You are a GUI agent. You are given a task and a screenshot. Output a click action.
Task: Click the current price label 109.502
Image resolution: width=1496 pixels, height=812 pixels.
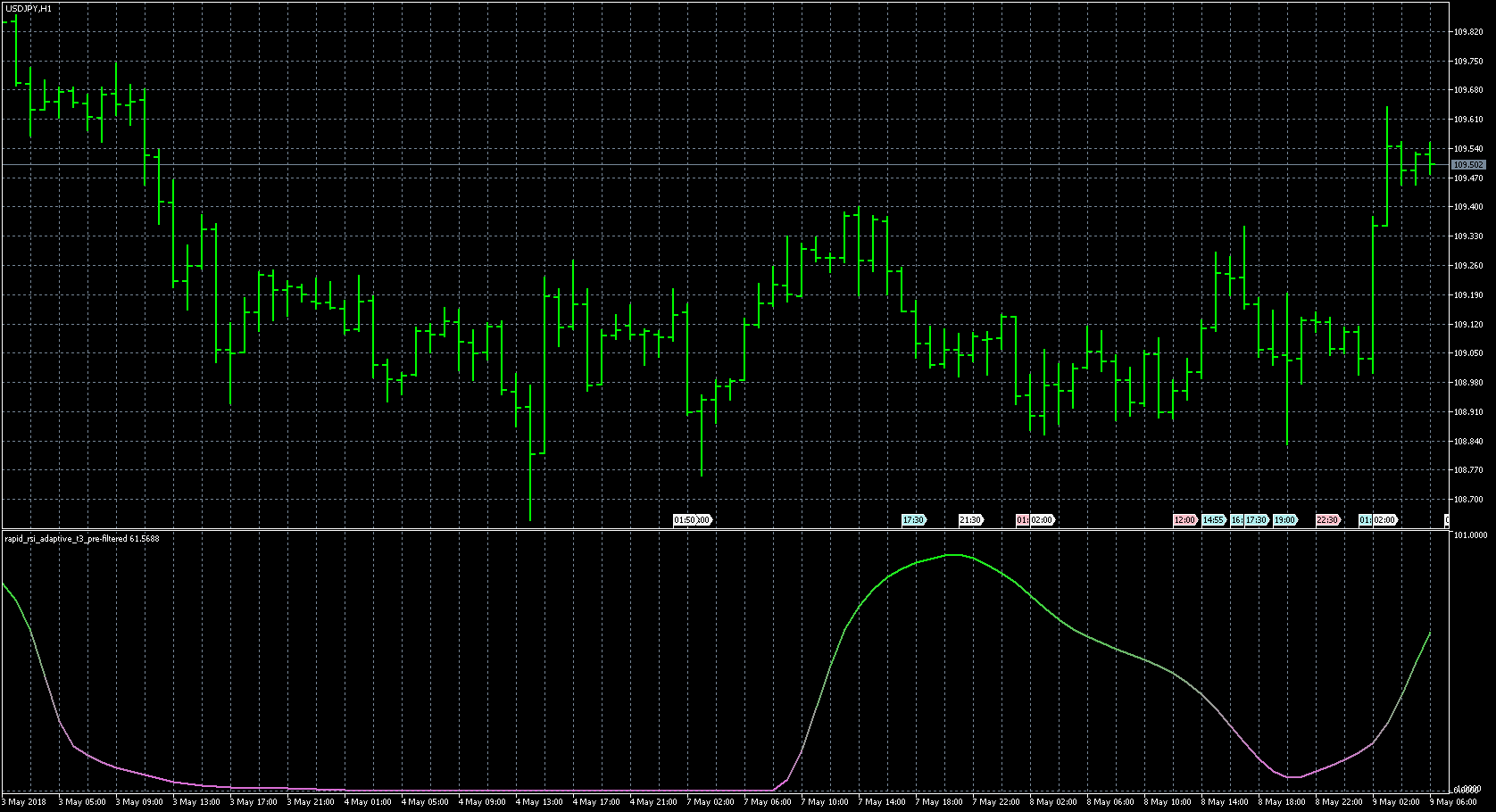click(x=1468, y=165)
